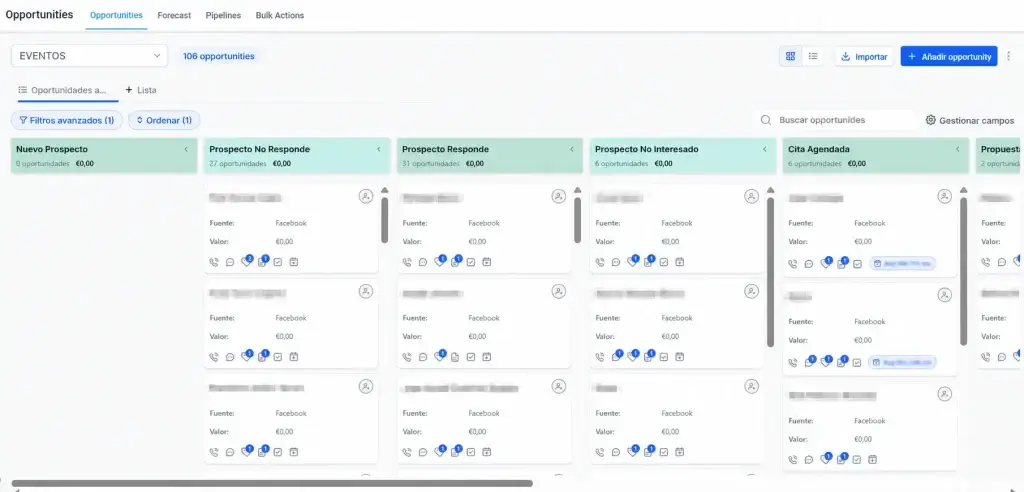Click scroll-up arrow of Cita Agendada column
Screen dimensions: 1024x492
[x=963, y=190]
